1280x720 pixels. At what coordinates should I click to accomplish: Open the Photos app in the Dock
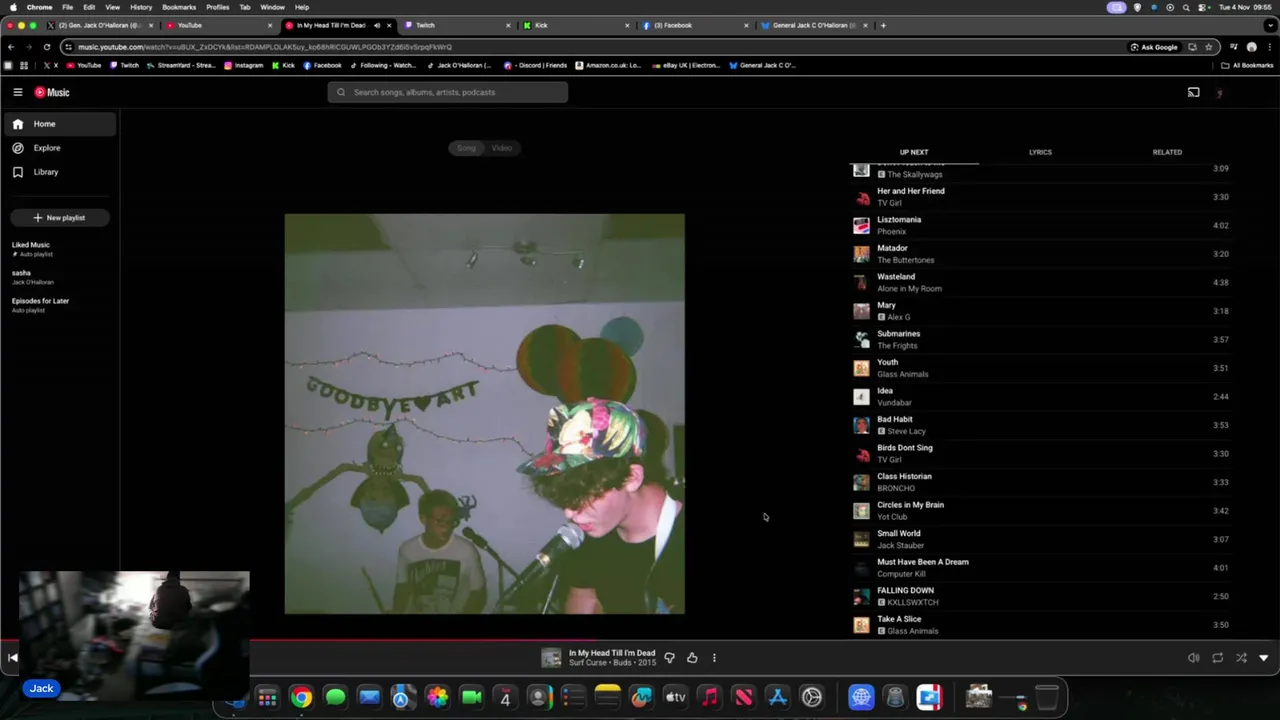[x=437, y=697]
